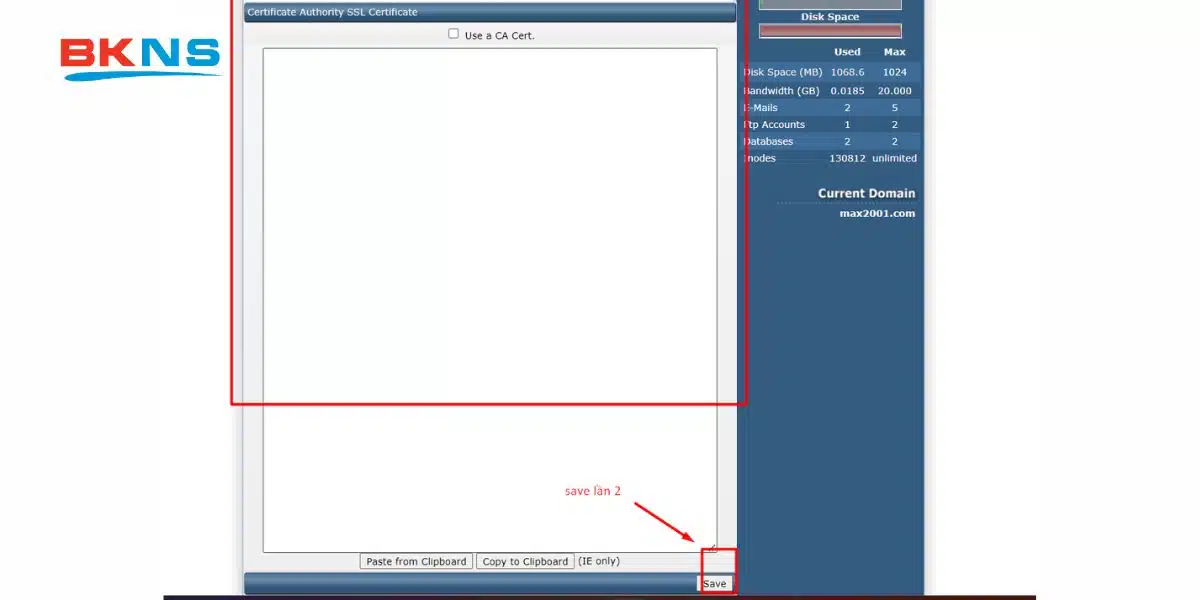Viewport: 1200px width, 600px height.
Task: Click the max2001.com current domain
Action: point(877,213)
